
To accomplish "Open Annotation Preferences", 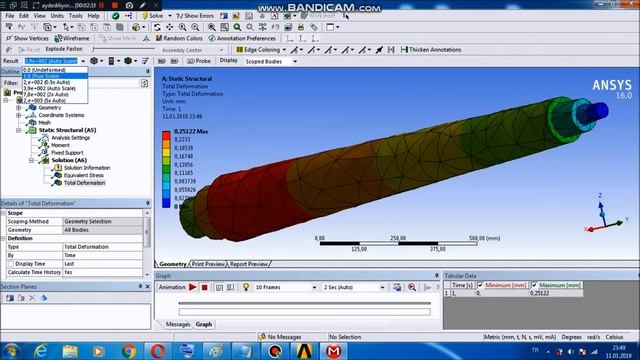I will (x=242, y=38).
